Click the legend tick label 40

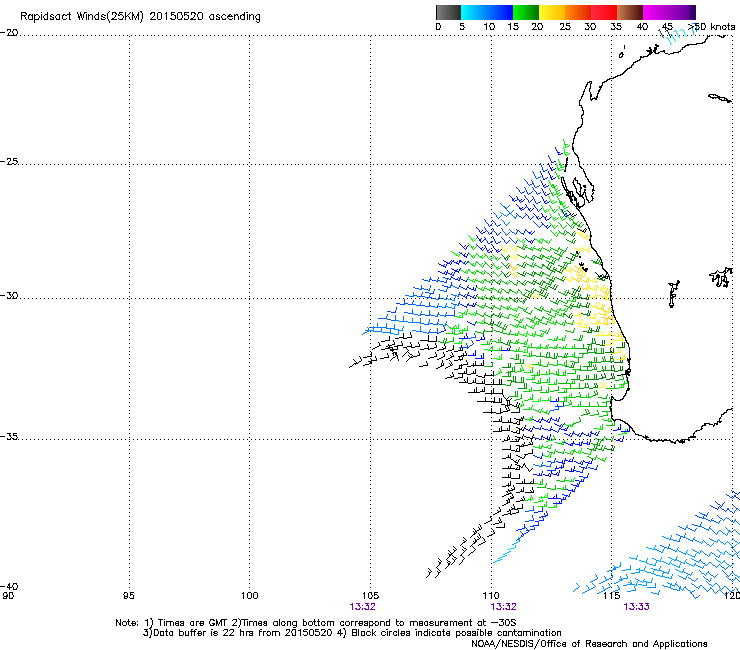tap(642, 27)
